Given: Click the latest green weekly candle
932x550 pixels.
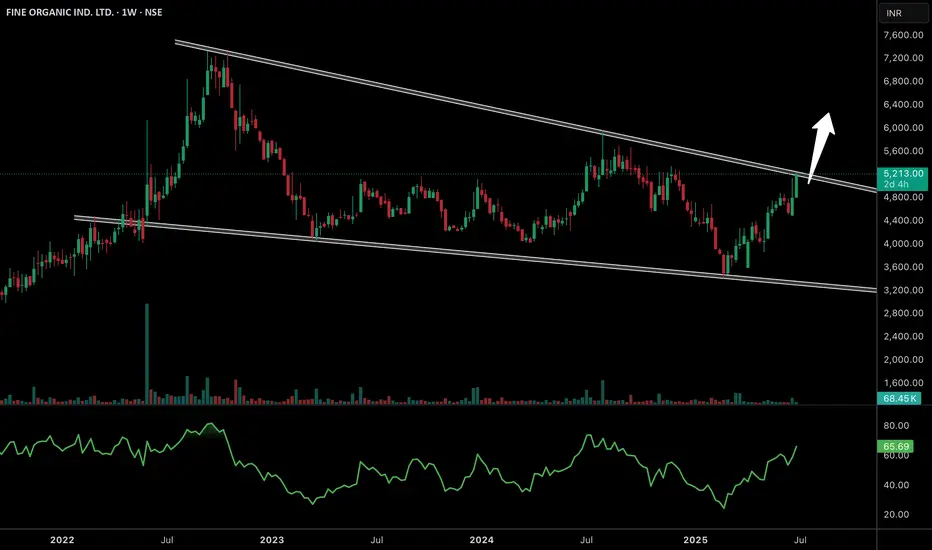Looking at the screenshot, I should (796, 186).
